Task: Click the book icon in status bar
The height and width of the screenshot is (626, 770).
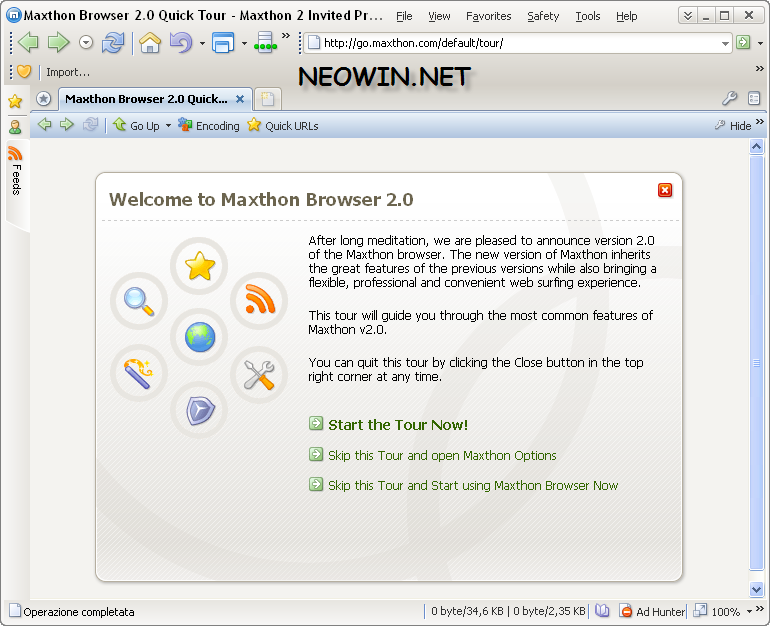Action: pyautogui.click(x=602, y=611)
